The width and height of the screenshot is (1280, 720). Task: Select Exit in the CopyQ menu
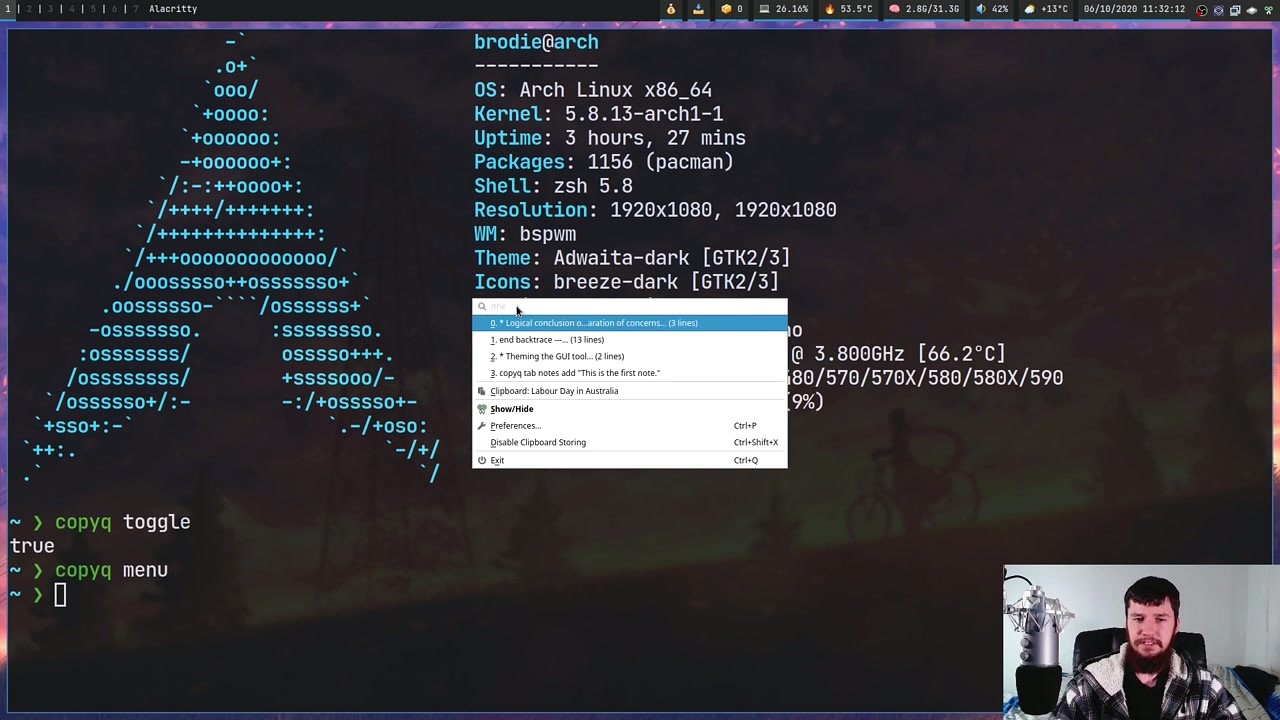coord(497,460)
